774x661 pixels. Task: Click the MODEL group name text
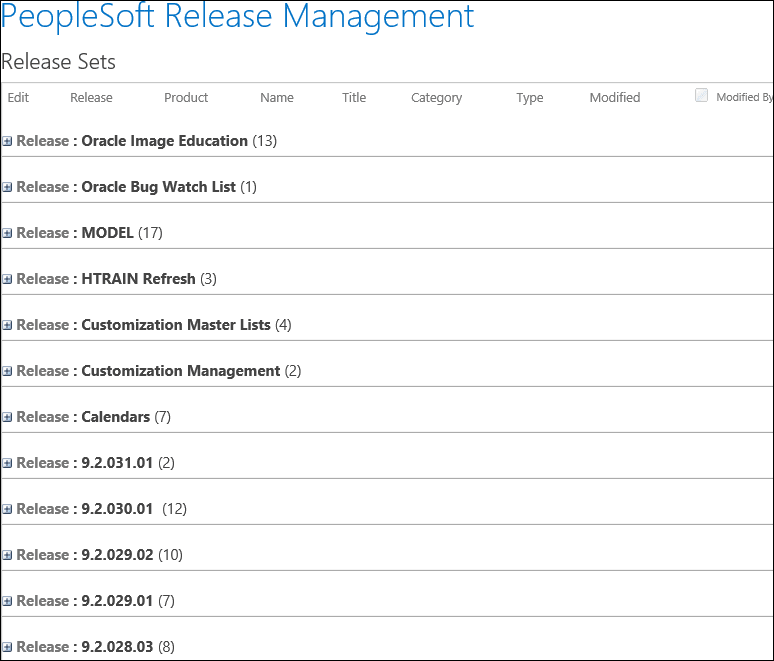point(108,233)
